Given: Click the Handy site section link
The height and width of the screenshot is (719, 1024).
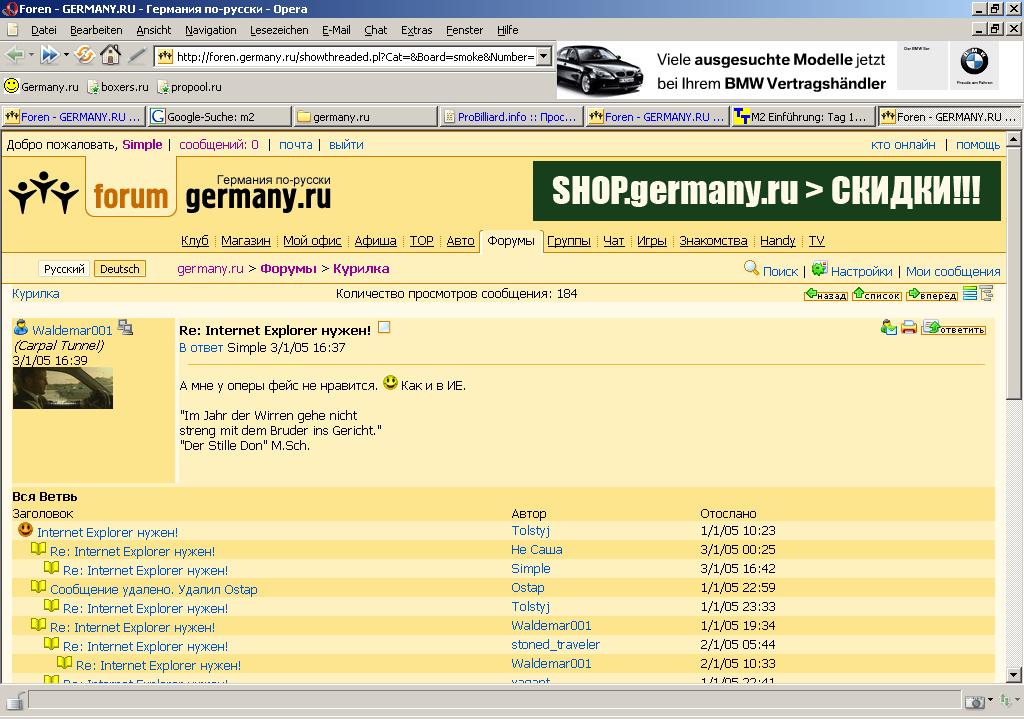Looking at the screenshot, I should tap(777, 240).
